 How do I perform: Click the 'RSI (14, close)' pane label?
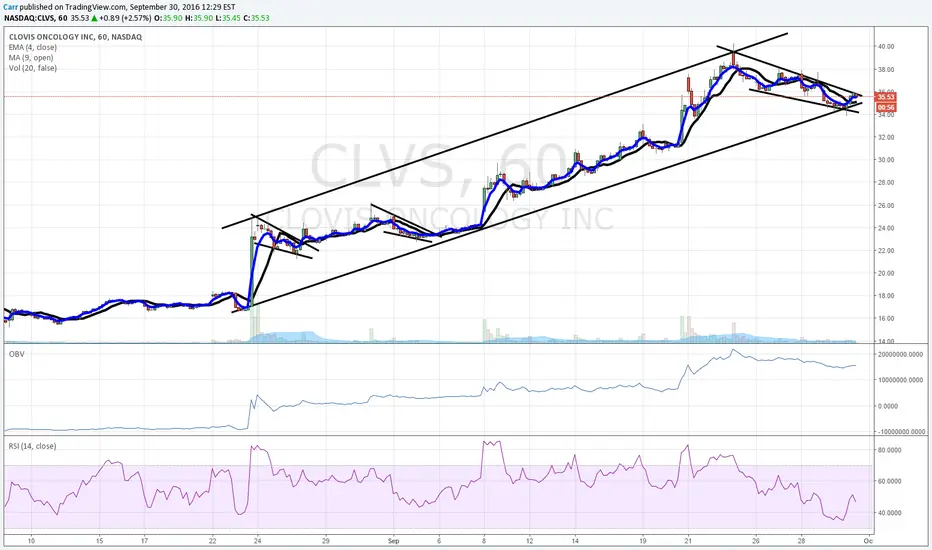pos(32,446)
